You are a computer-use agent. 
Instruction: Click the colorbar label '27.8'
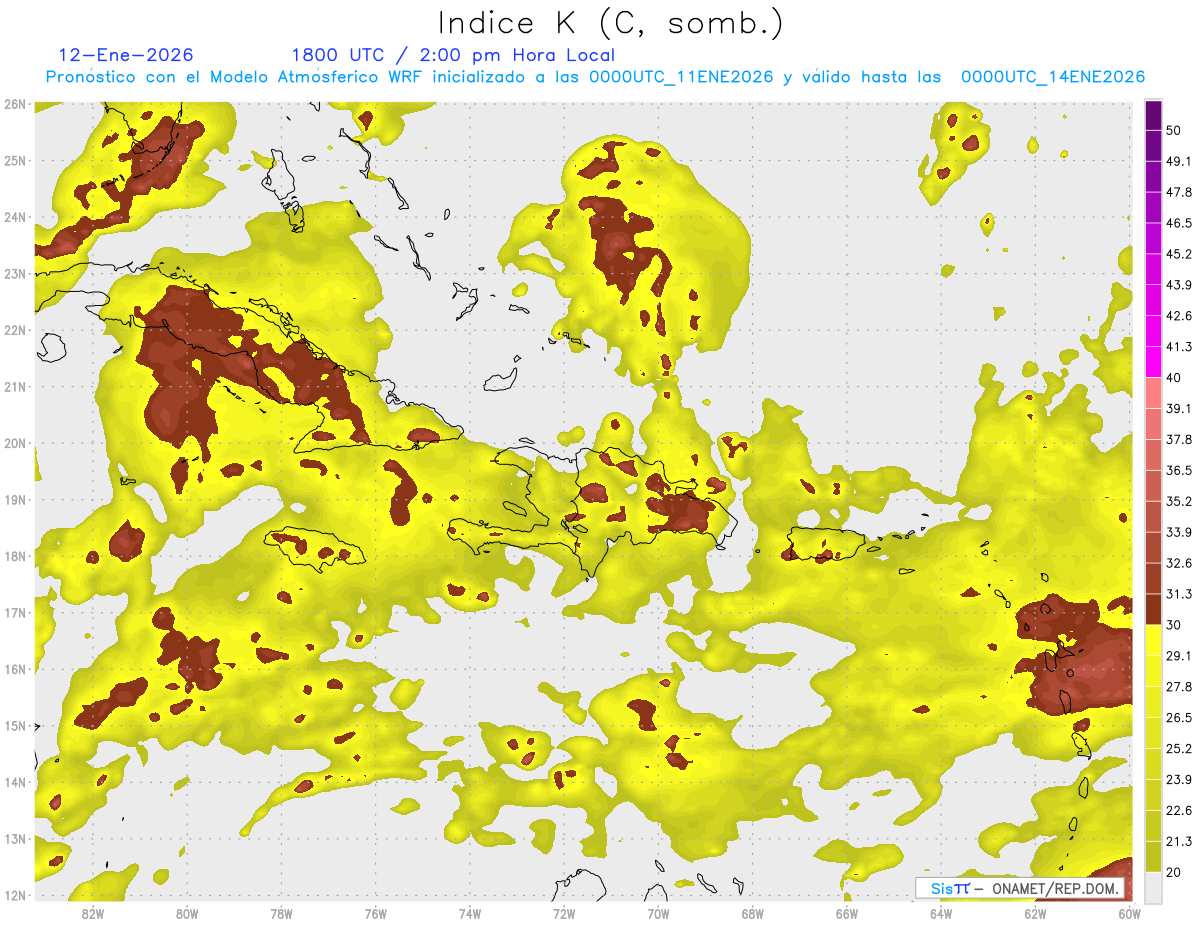[x=1179, y=687]
